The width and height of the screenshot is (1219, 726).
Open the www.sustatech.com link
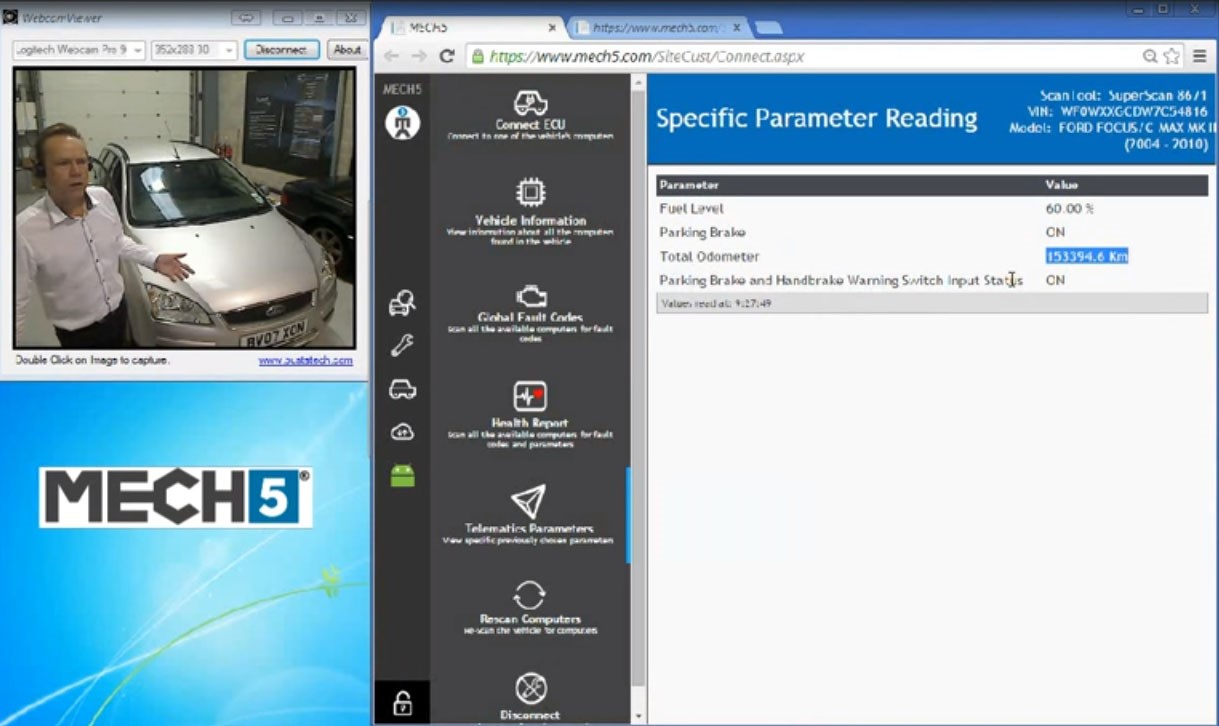pos(305,360)
